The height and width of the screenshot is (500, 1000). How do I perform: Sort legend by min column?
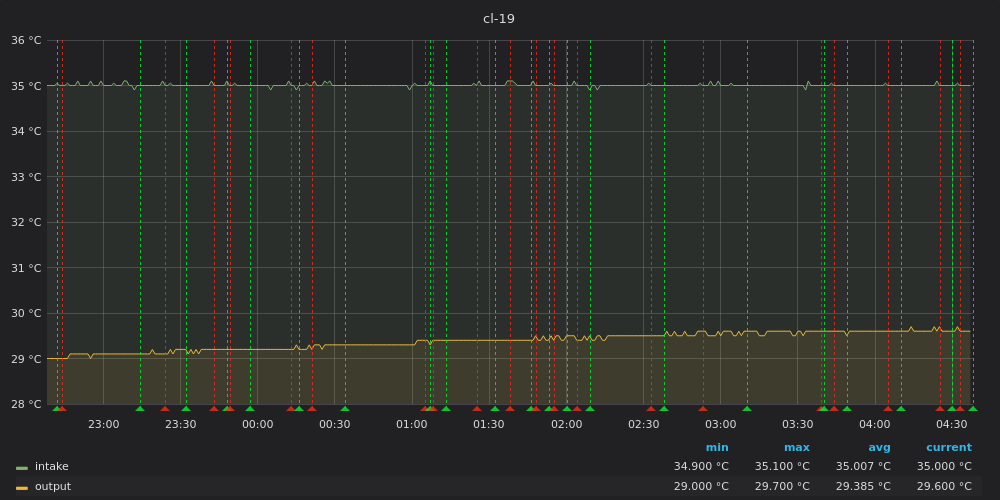(x=716, y=448)
